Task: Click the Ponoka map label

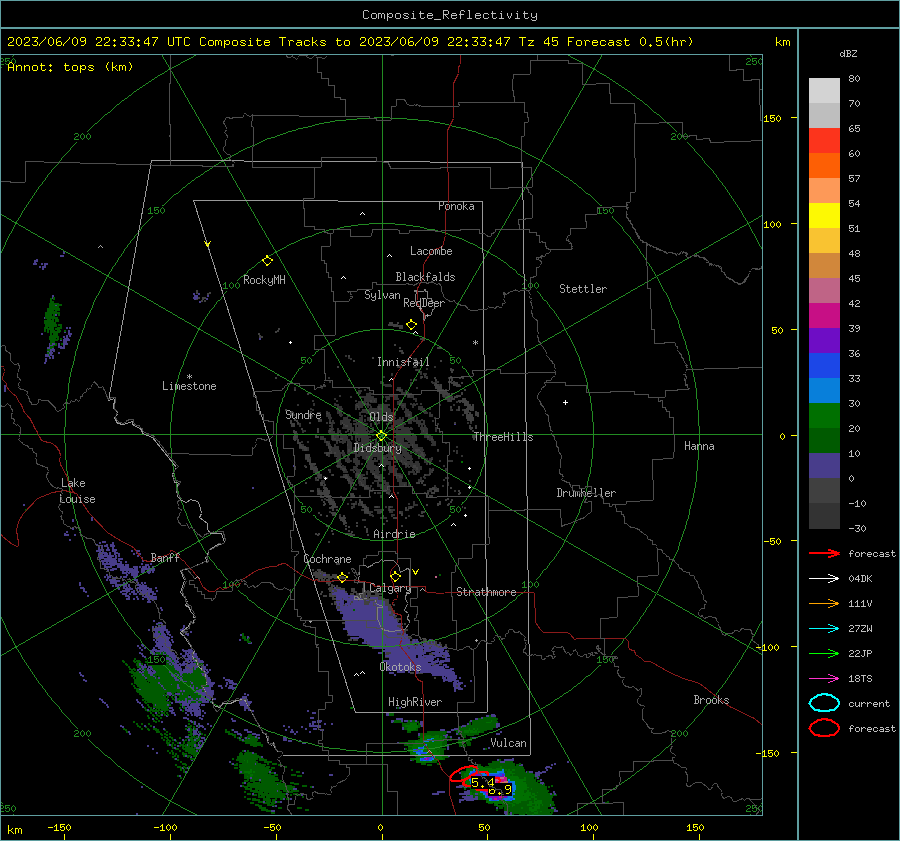Action: coord(456,206)
